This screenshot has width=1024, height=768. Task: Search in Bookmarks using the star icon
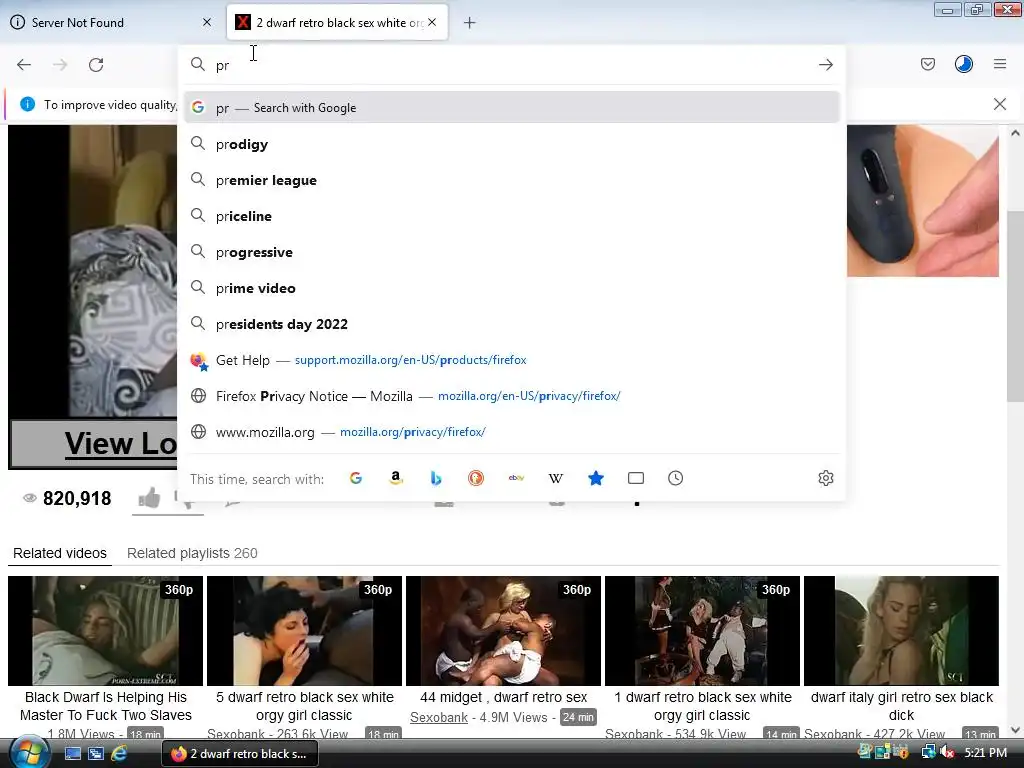pyautogui.click(x=596, y=478)
